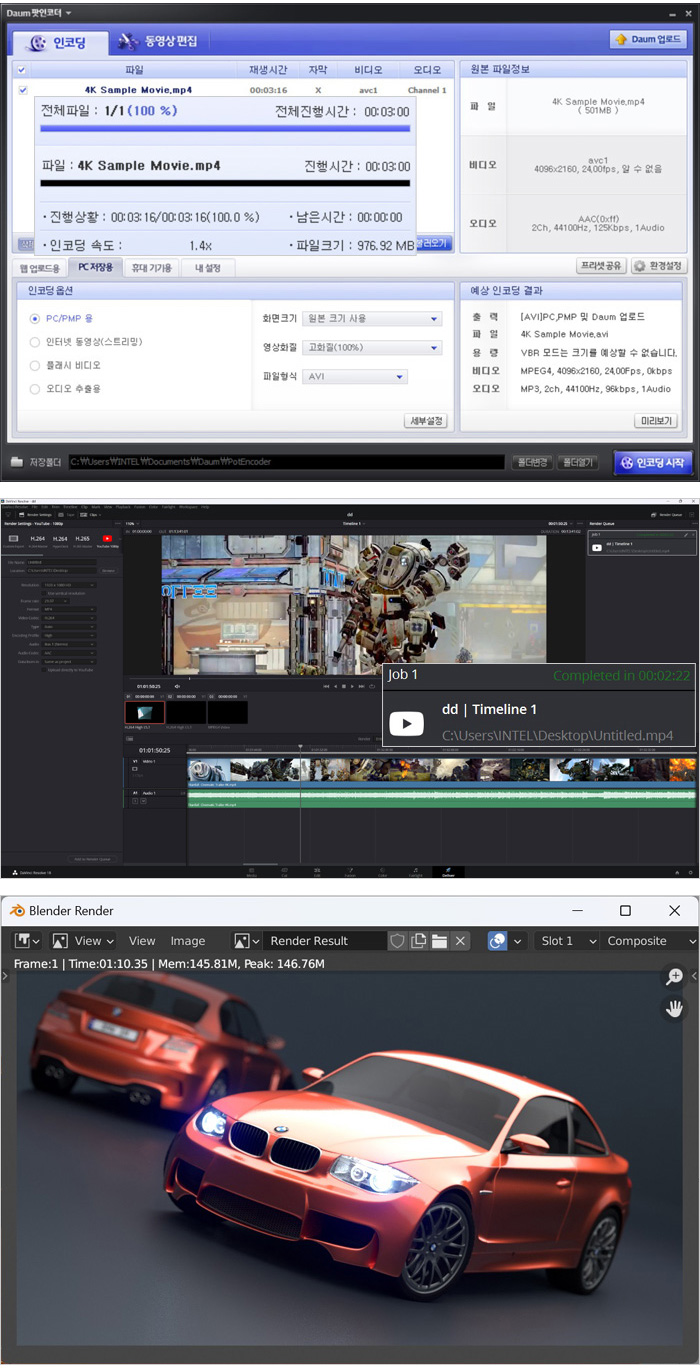
Task: Click the 세부설정 button
Action: (x=426, y=421)
